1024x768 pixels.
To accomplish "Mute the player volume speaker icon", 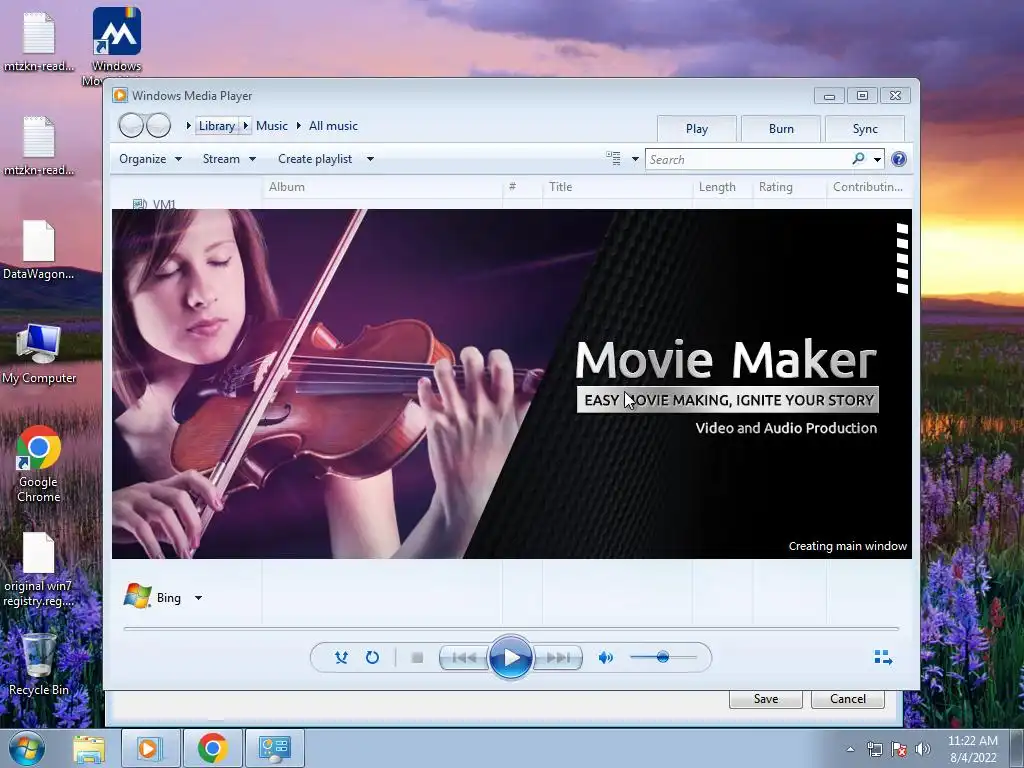I will tap(605, 658).
